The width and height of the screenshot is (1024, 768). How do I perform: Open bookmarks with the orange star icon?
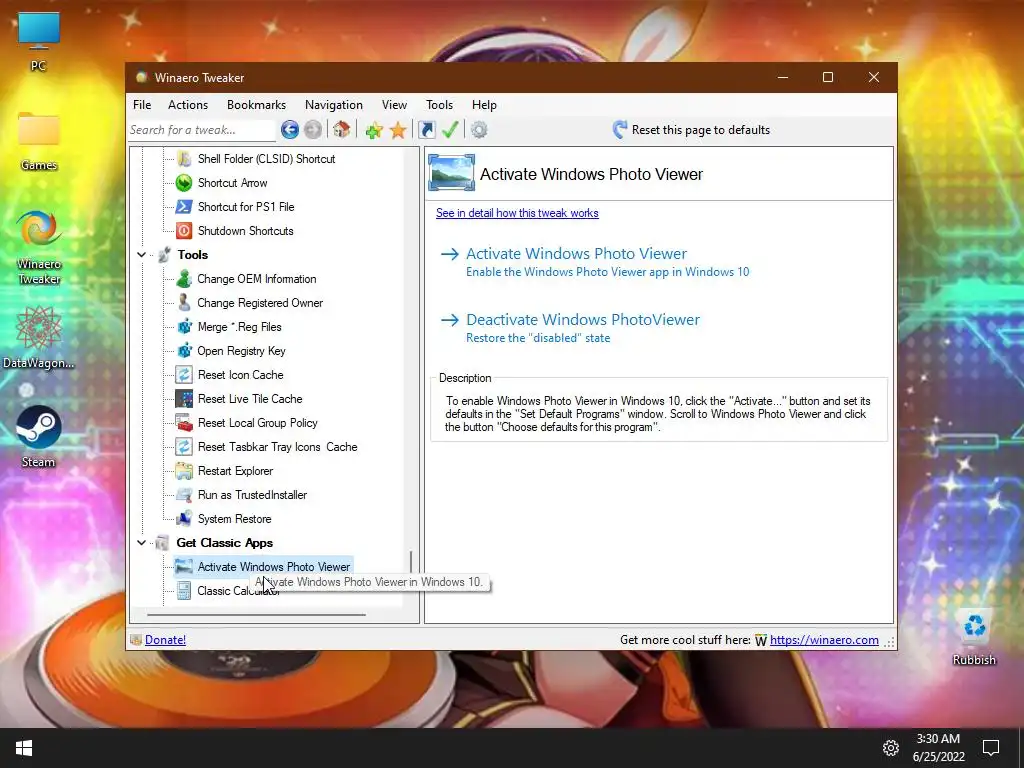tap(398, 130)
